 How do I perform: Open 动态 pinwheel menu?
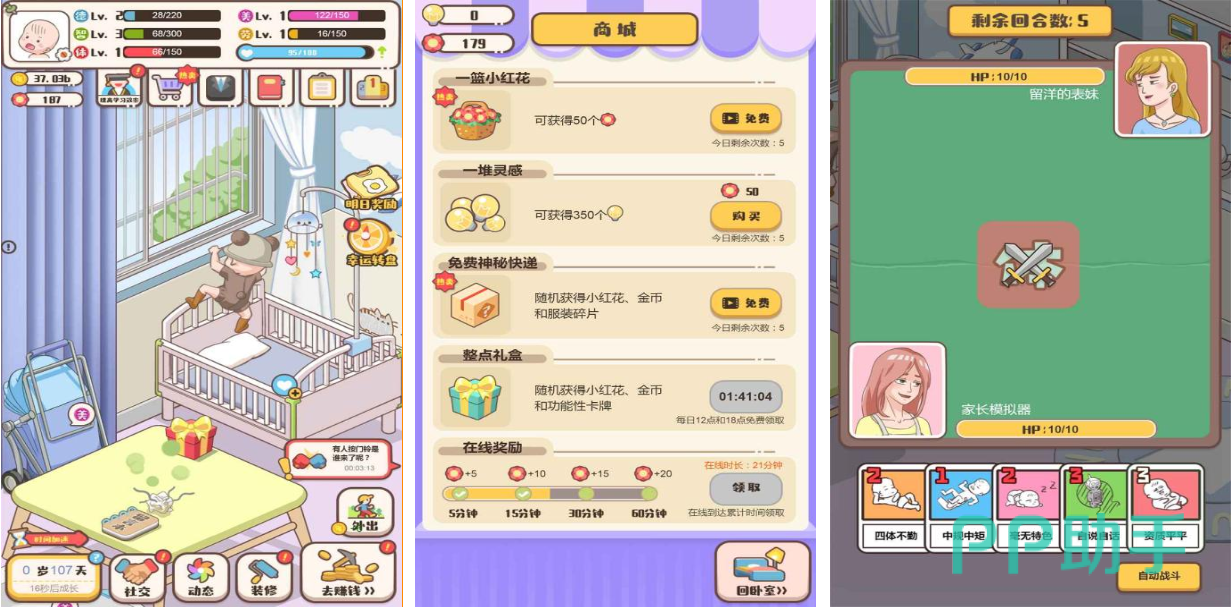coord(201,576)
